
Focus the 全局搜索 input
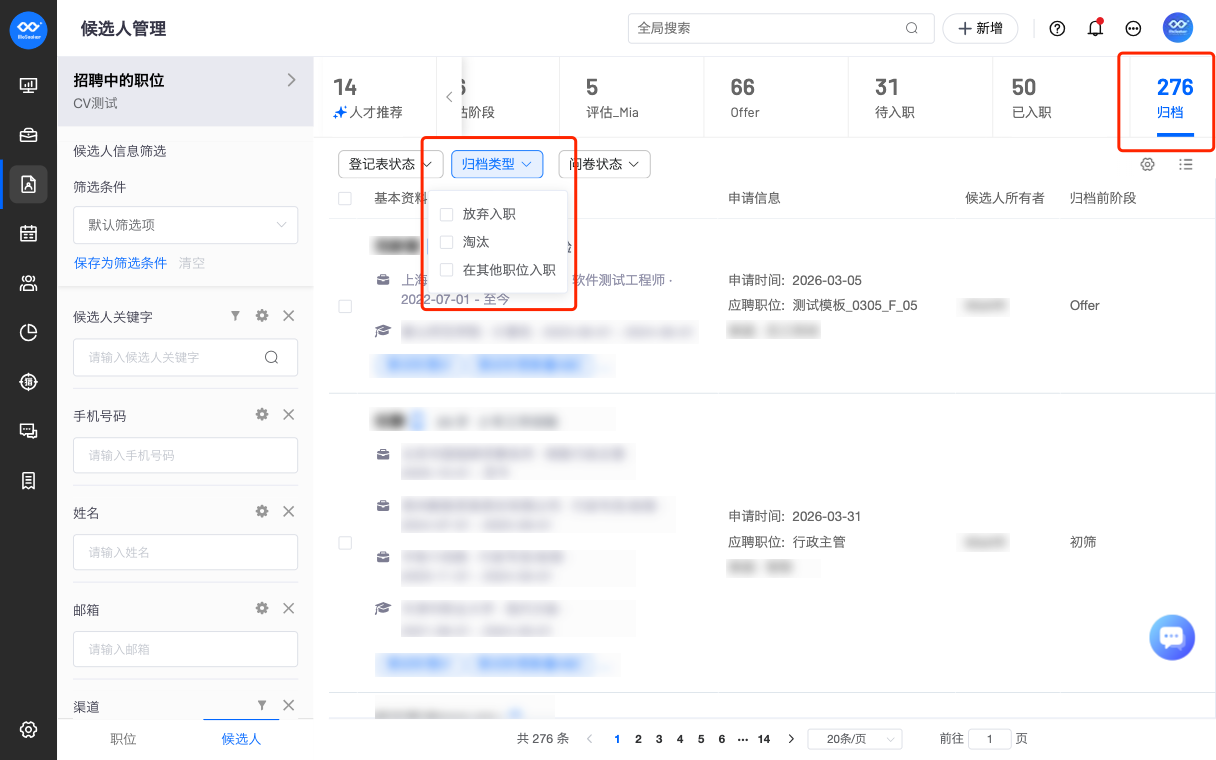[x=767, y=28]
